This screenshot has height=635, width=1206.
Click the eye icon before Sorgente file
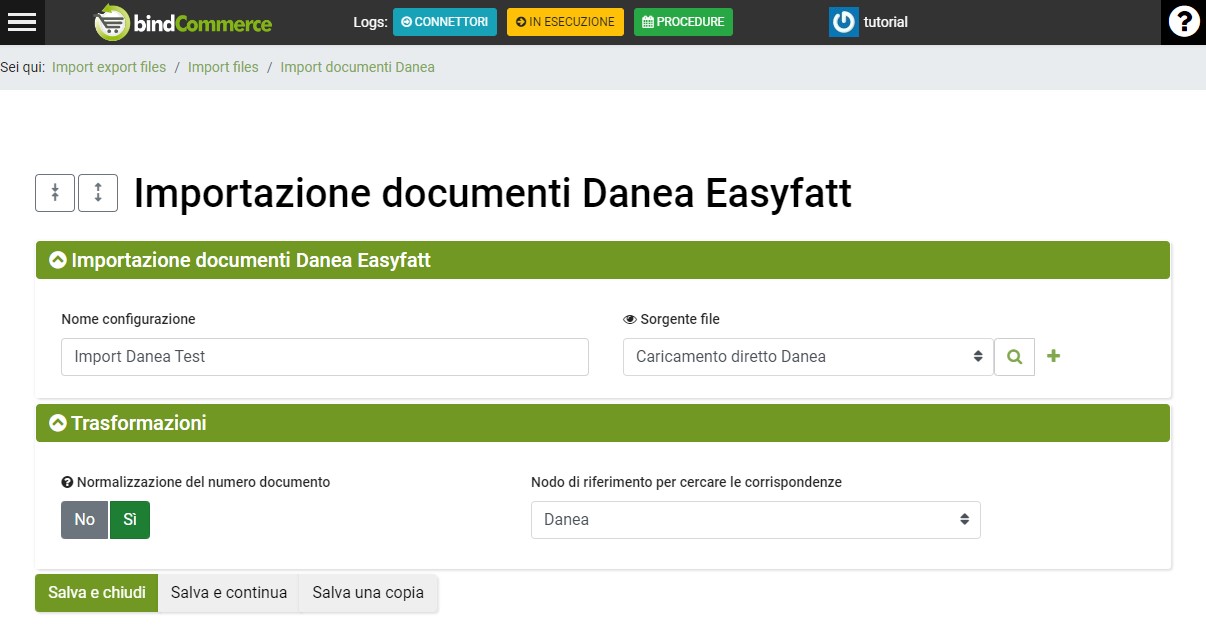pos(629,318)
